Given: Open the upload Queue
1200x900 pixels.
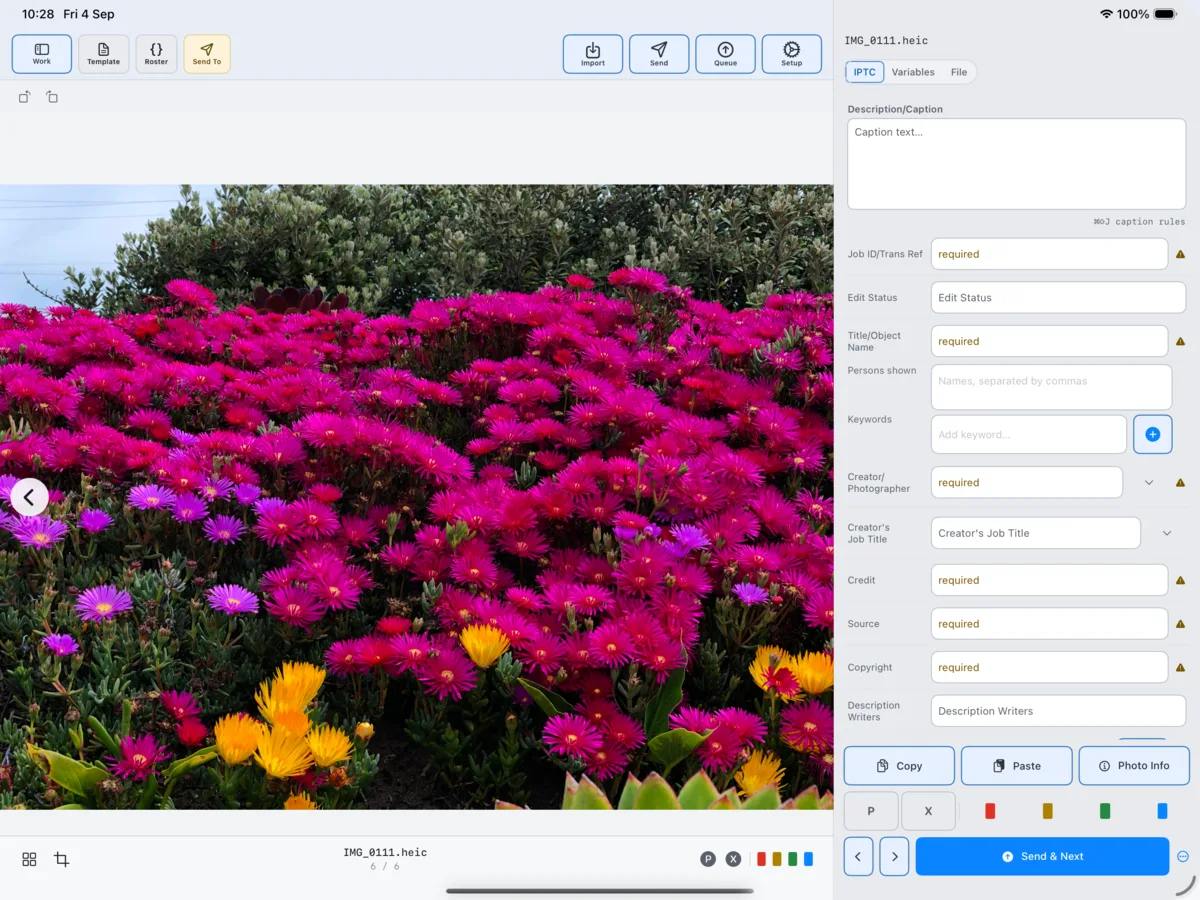Looking at the screenshot, I should [x=725, y=54].
